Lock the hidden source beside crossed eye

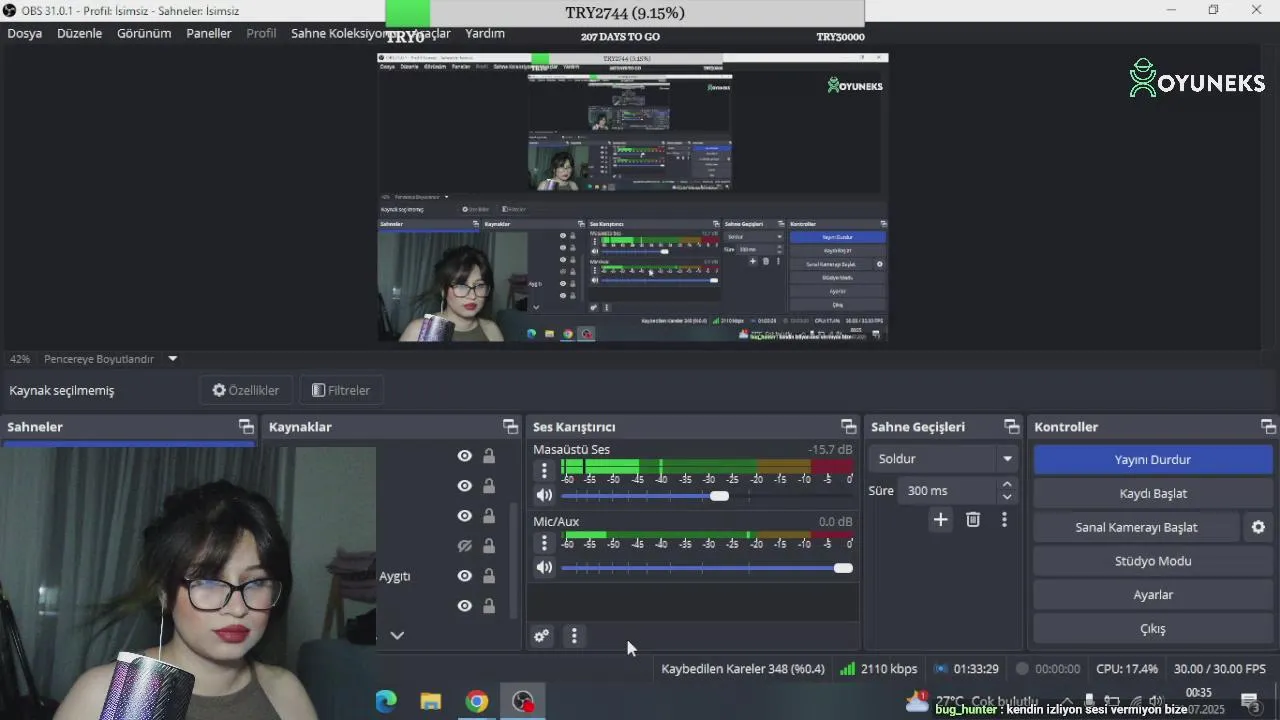(x=489, y=546)
